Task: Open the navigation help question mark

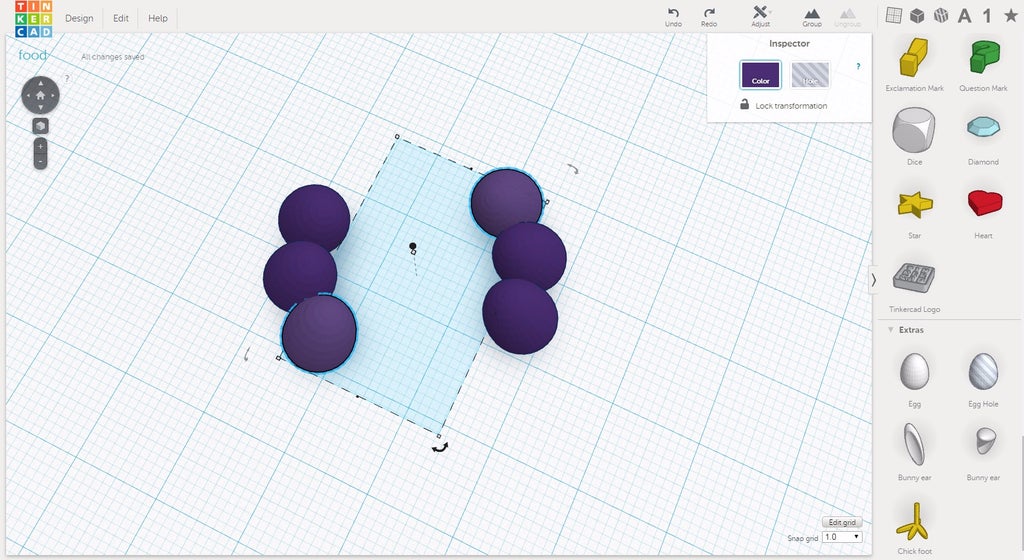Action: point(67,78)
